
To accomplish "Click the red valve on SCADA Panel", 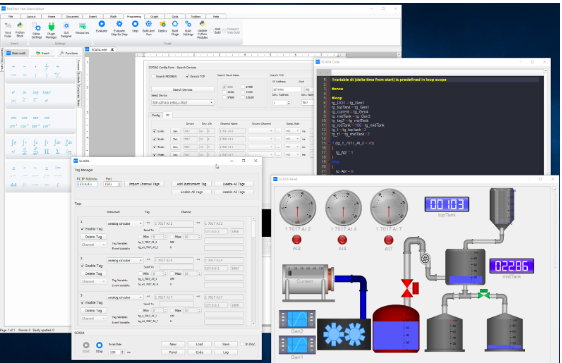I will [410, 288].
